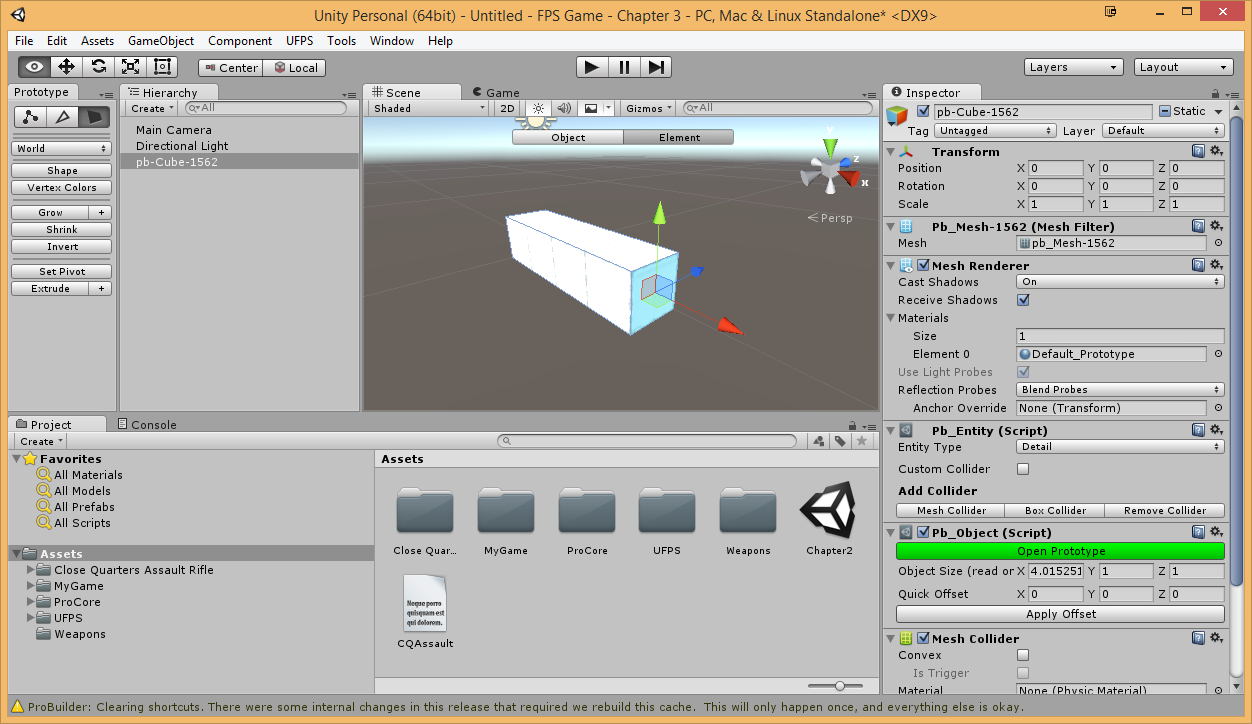Click the Extrude button
The width and height of the screenshot is (1252, 724).
pyautogui.click(x=50, y=288)
